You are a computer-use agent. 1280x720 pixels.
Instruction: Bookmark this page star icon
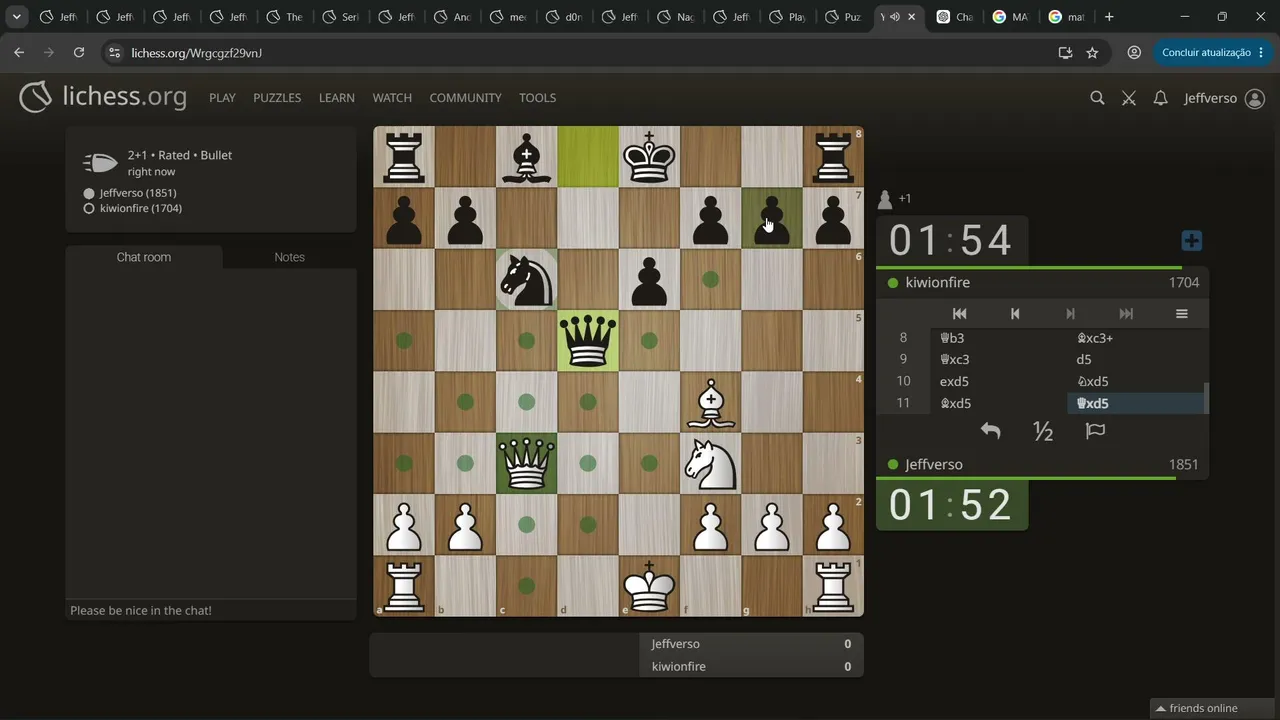[x=1092, y=52]
